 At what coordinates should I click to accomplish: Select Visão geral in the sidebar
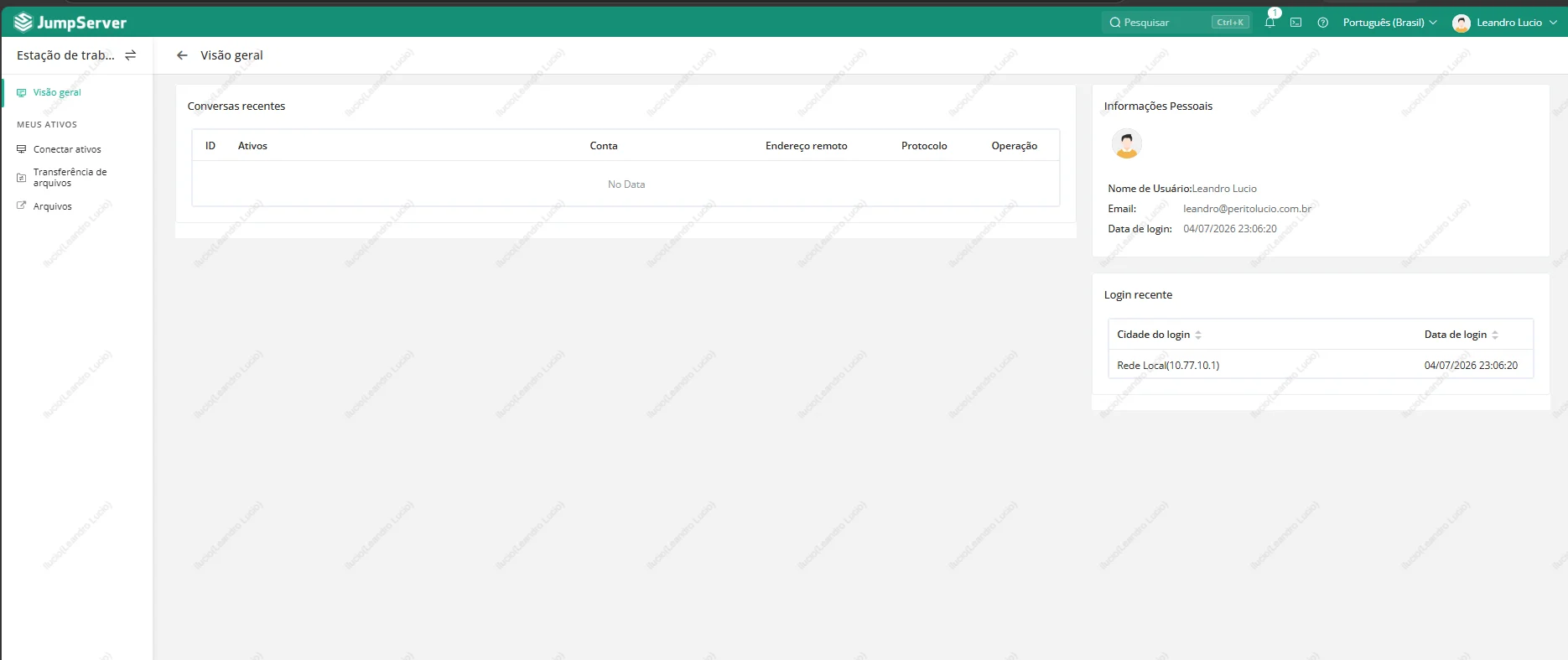tap(57, 92)
